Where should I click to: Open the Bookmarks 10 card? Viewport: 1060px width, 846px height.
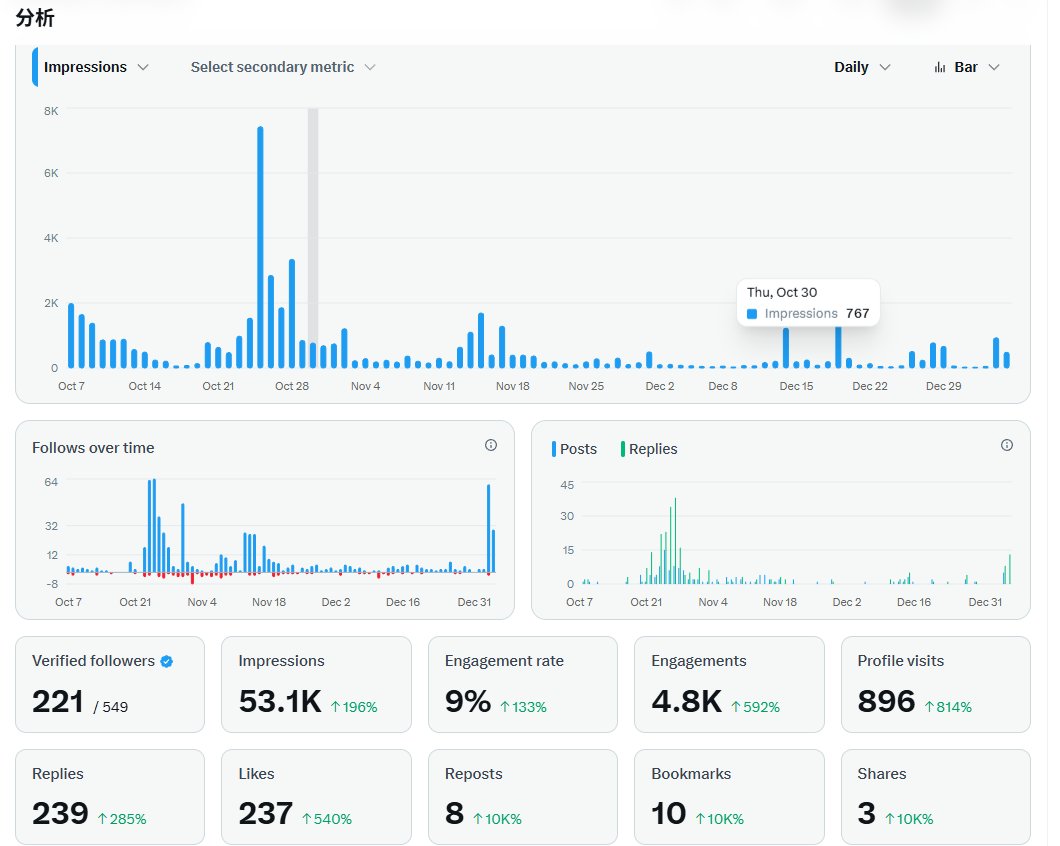pyautogui.click(x=729, y=797)
